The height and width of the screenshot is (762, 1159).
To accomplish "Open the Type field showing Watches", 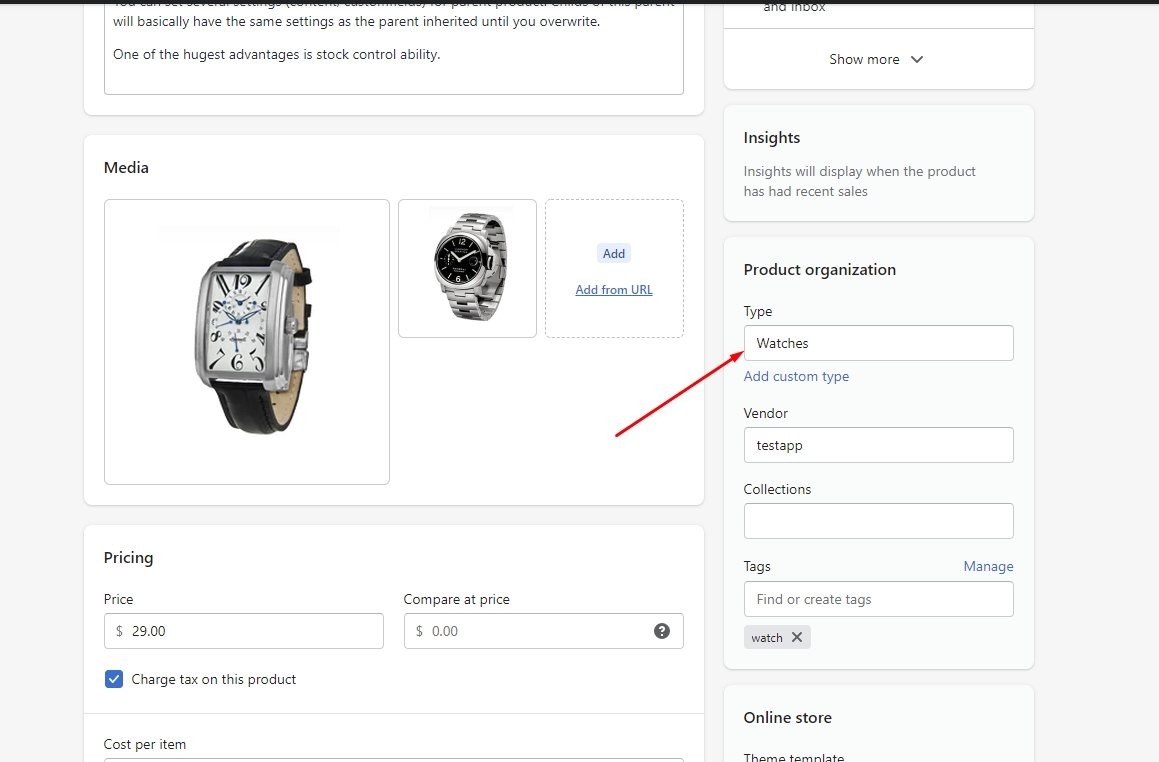I will click(x=878, y=343).
